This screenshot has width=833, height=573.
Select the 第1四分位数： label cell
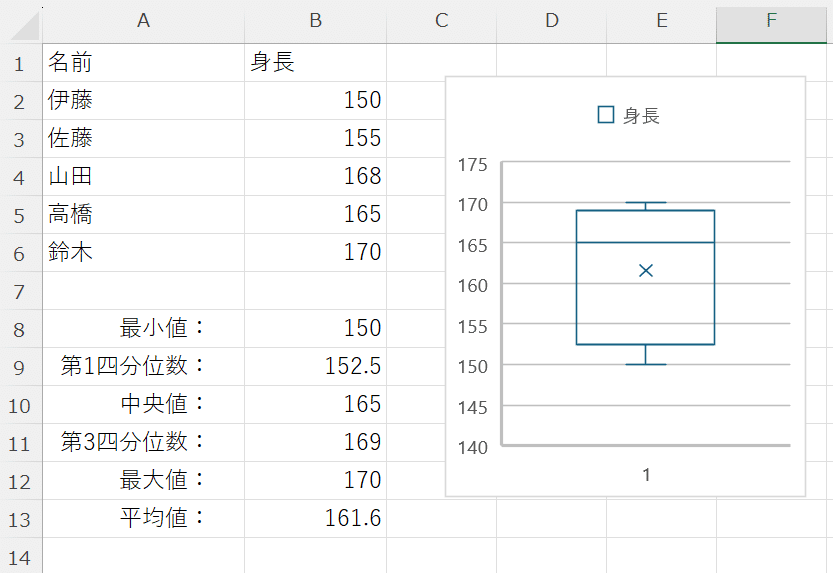point(143,366)
